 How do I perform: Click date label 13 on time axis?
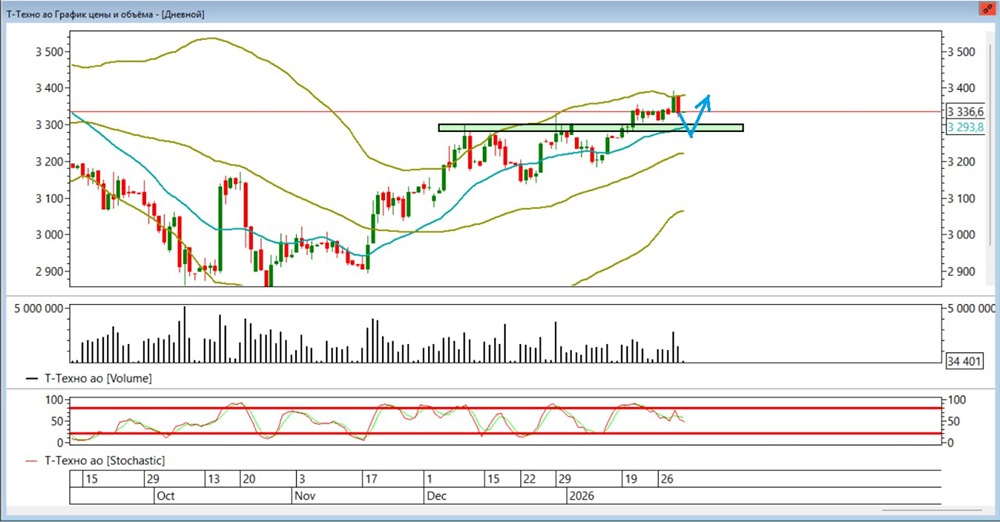tap(214, 479)
